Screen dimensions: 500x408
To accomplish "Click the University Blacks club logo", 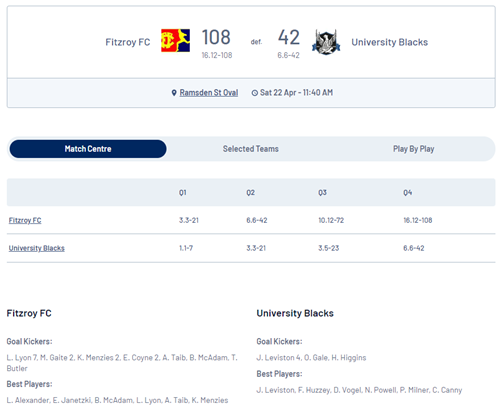I will (326, 42).
